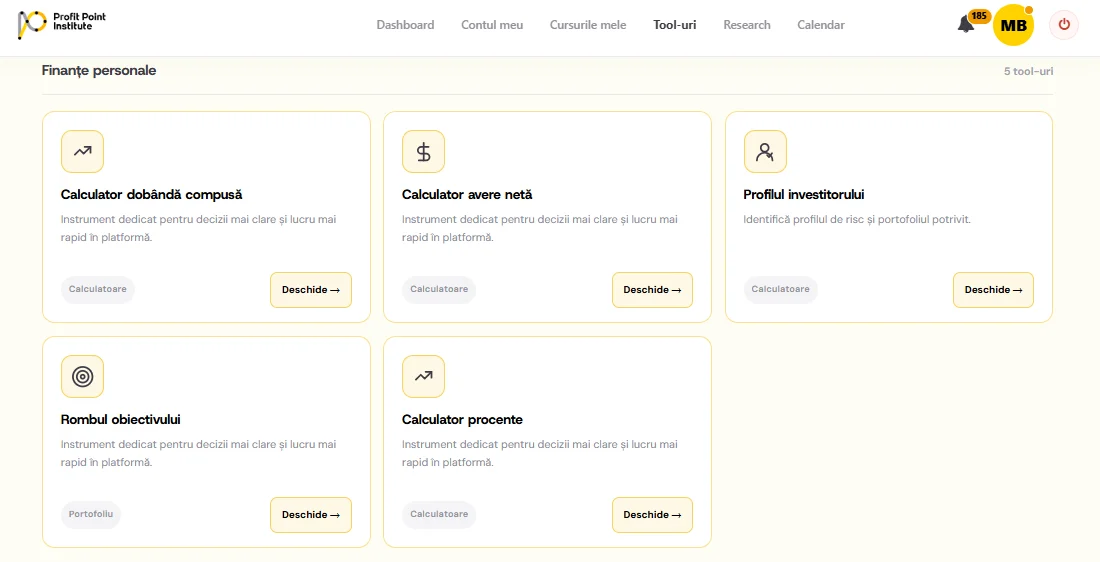Click the Calculatoare tag on Calculator avere netă
This screenshot has width=1100, height=562.
tap(439, 290)
